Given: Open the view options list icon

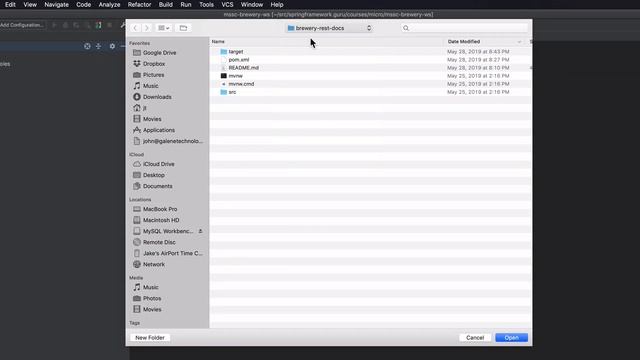Looking at the screenshot, I should (x=163, y=28).
